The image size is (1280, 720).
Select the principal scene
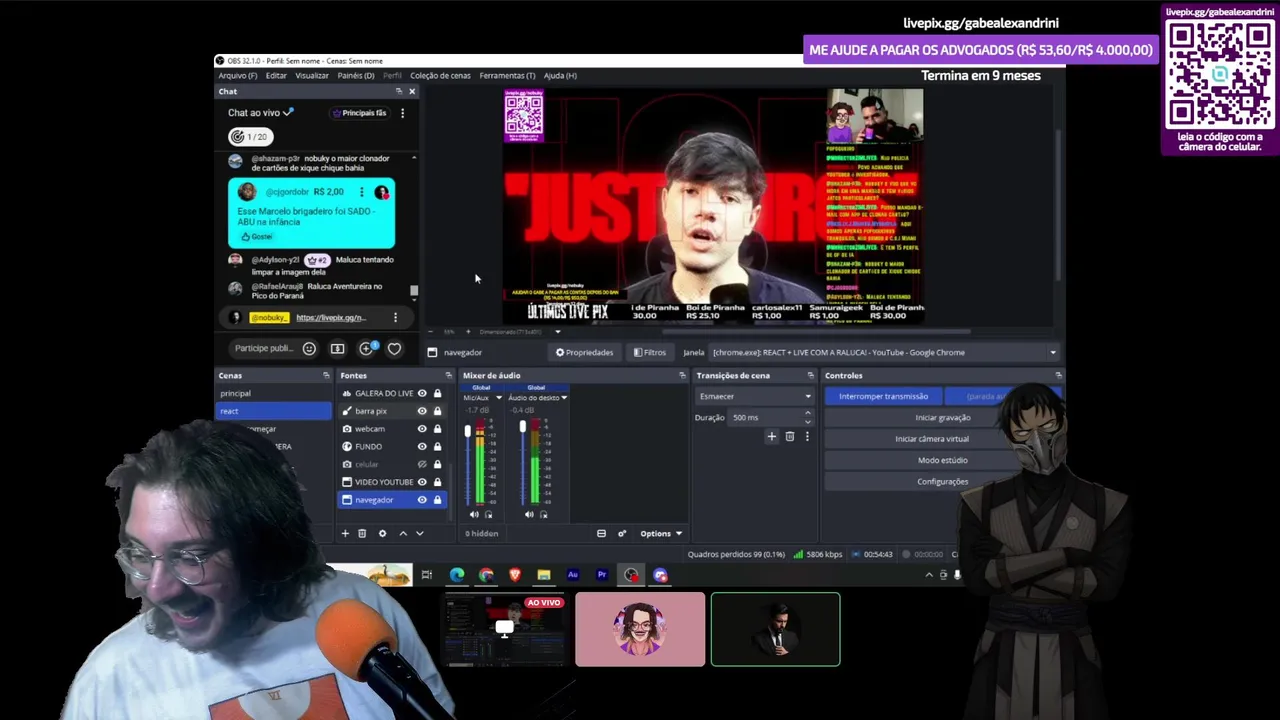coord(274,393)
